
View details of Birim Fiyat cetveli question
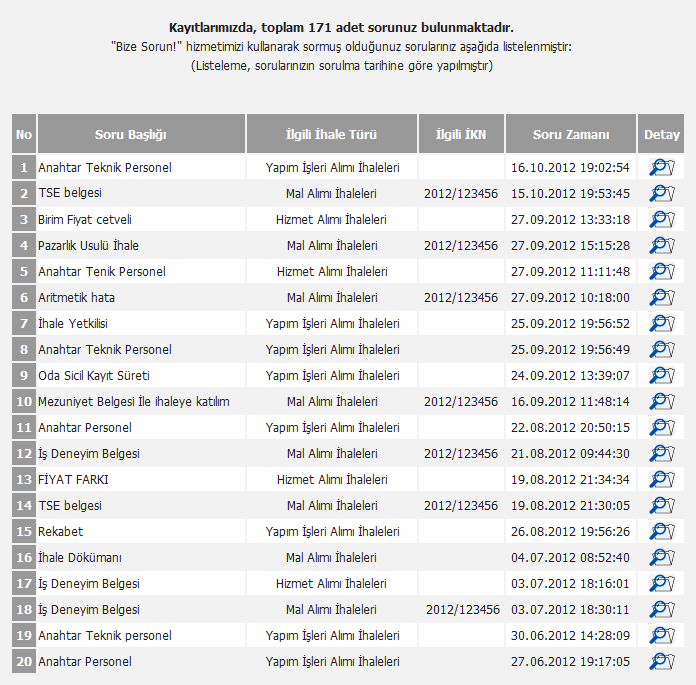[x=662, y=219]
